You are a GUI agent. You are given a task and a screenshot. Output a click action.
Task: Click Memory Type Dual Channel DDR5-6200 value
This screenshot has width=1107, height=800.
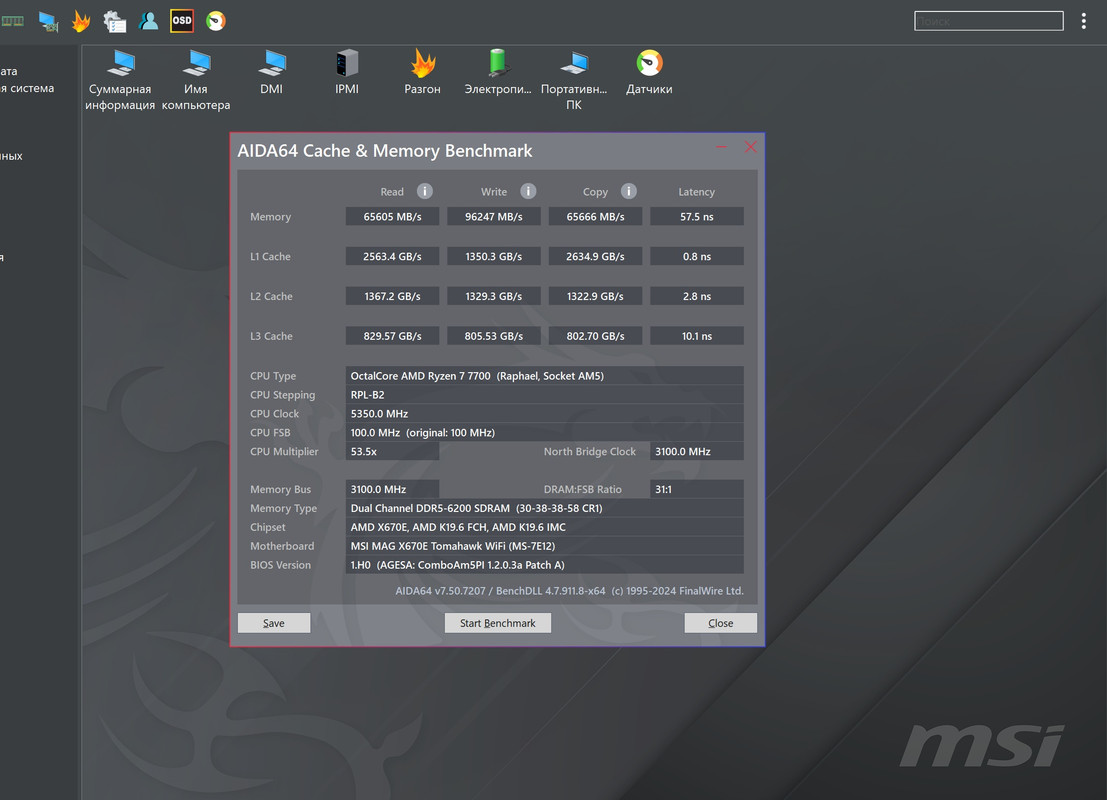544,508
